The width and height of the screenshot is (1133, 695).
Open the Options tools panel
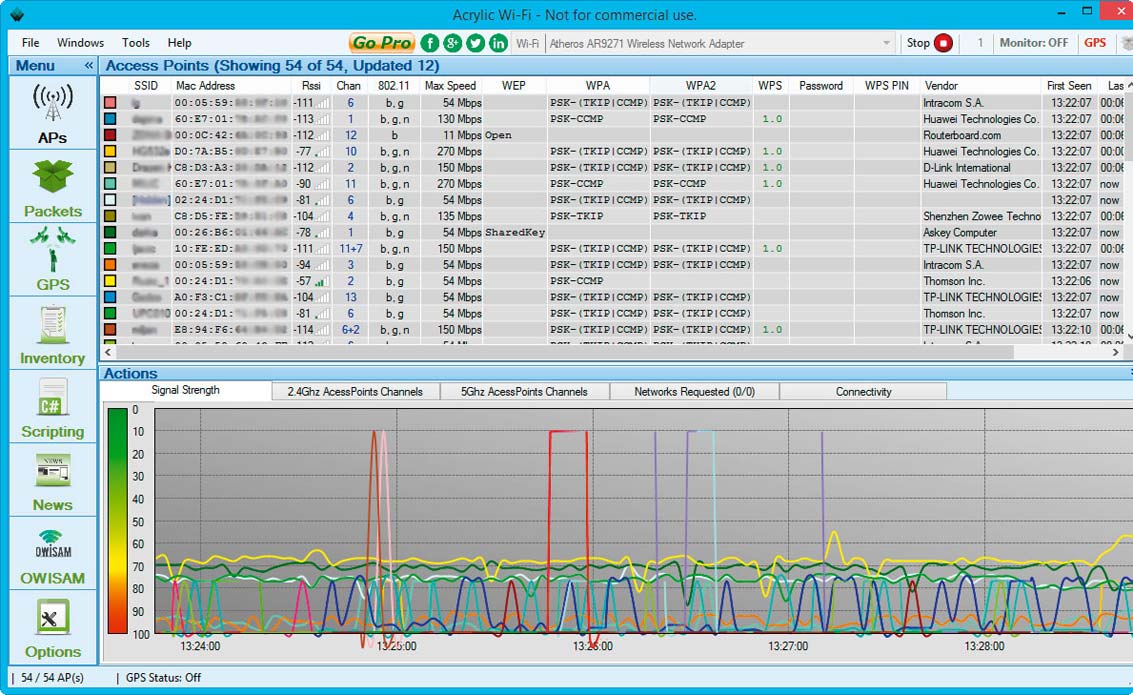click(53, 627)
